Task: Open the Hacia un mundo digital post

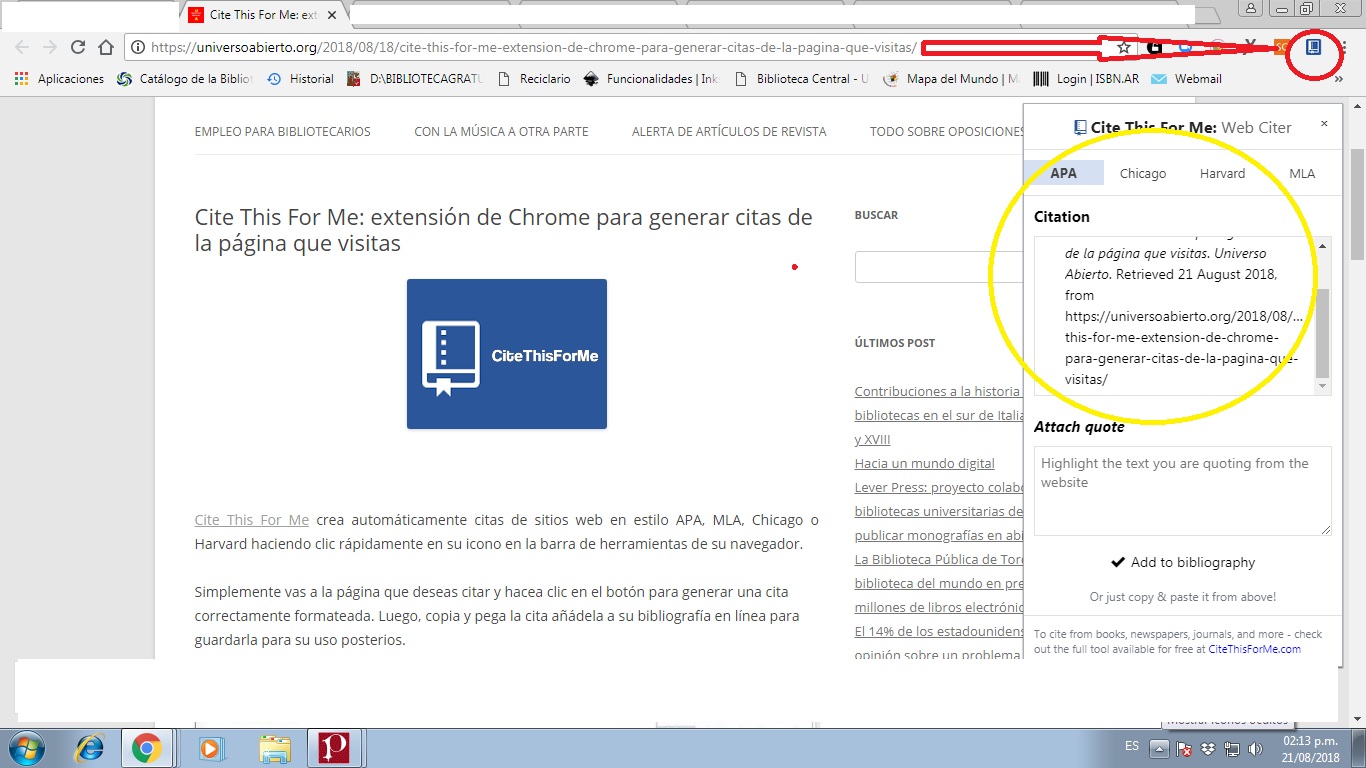Action: tap(925, 464)
